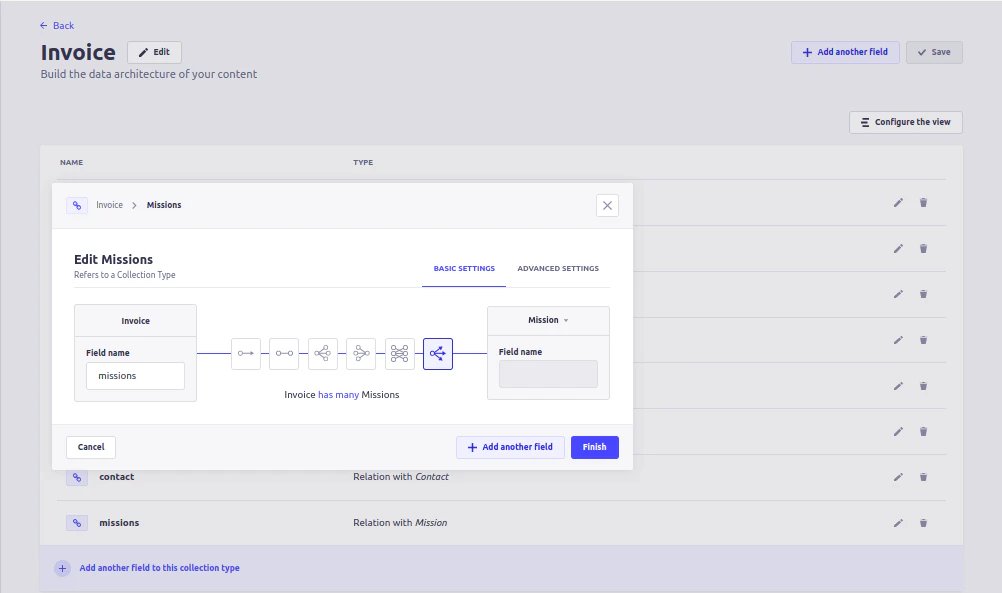
Task: Open the Mission collection dropdown
Action: (548, 319)
